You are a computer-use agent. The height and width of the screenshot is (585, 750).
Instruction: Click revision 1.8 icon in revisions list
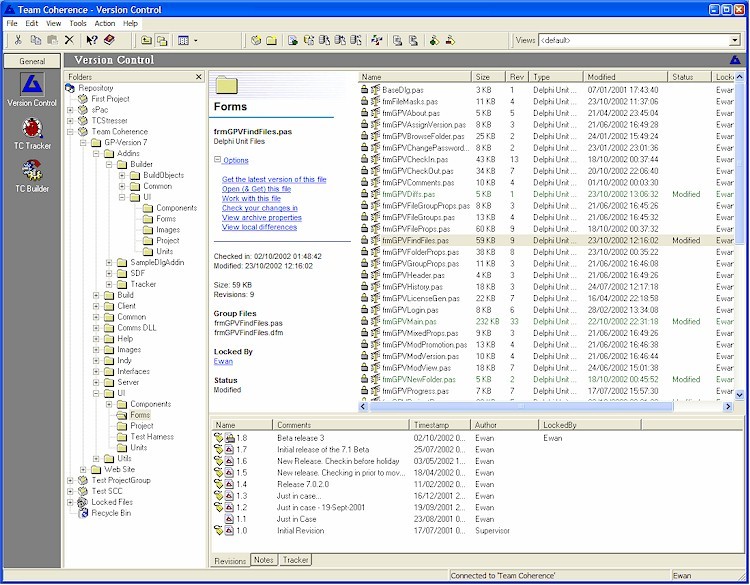point(230,438)
